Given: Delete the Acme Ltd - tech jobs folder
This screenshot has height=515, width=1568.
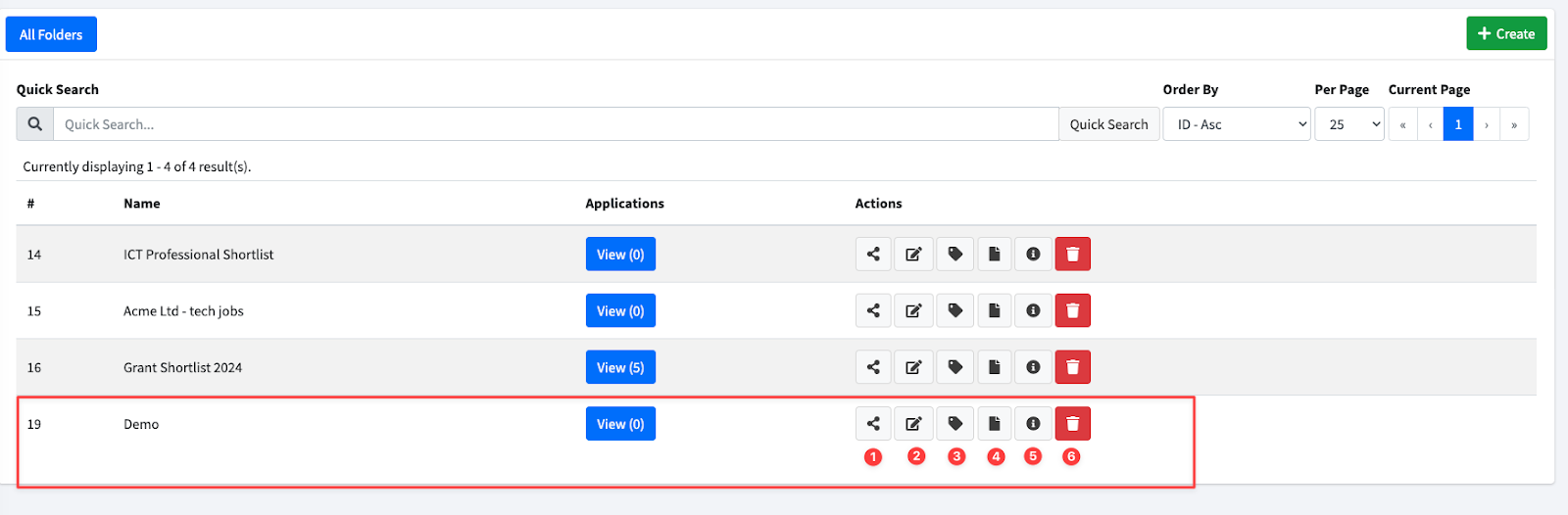Looking at the screenshot, I should pos(1072,311).
